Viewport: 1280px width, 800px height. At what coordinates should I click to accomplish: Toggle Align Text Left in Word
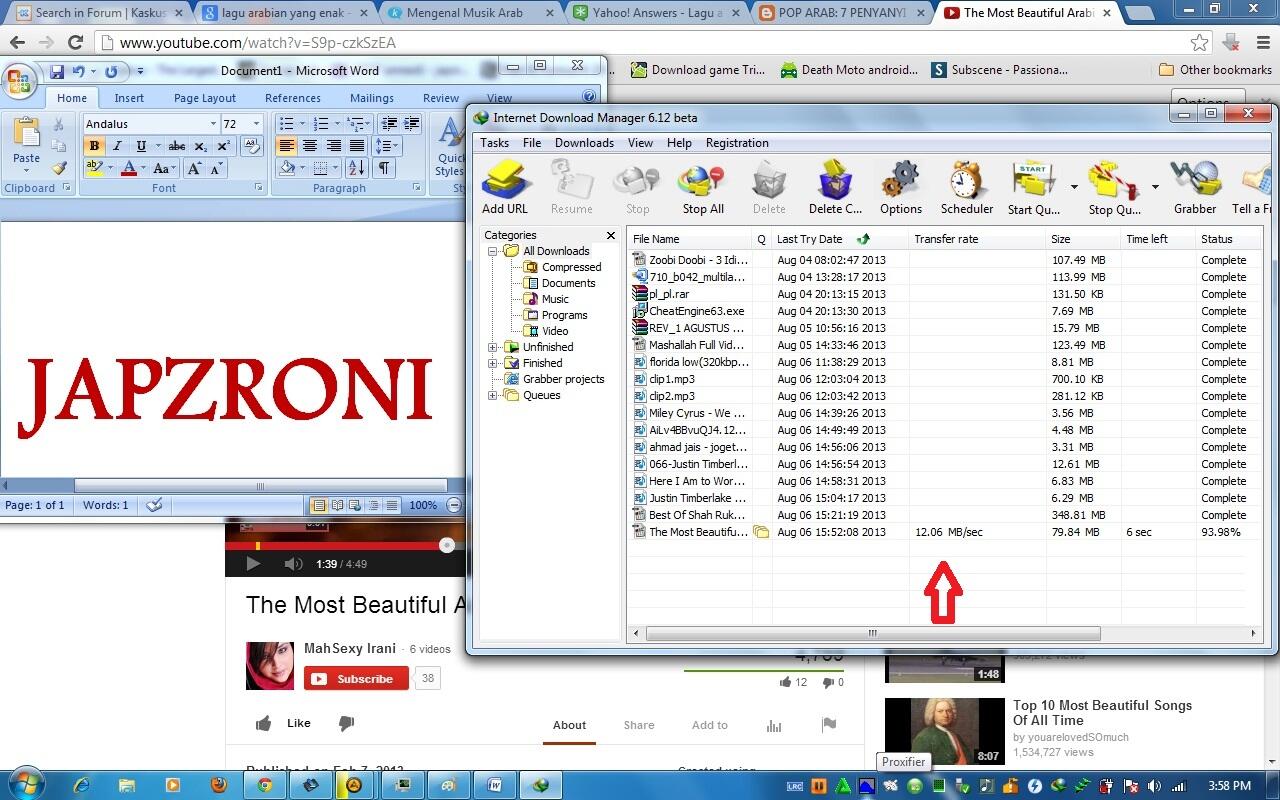pos(287,146)
